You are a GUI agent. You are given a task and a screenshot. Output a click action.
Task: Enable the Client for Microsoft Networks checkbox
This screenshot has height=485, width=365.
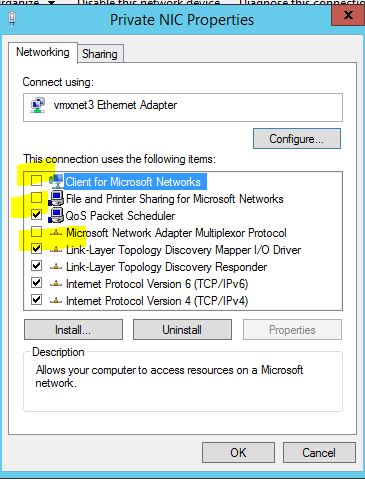click(36, 181)
